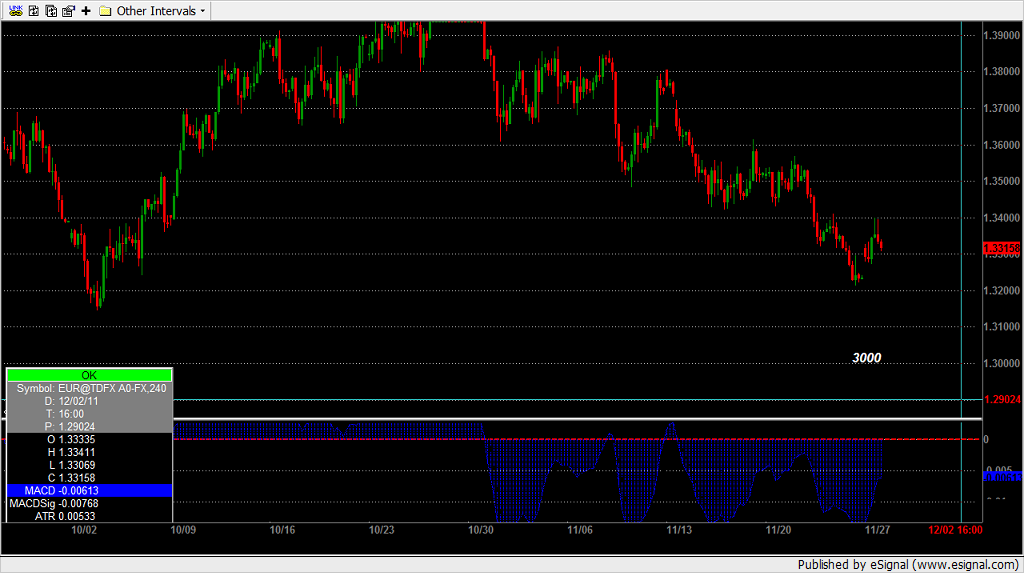Select the D: 12/02/11 date row

(89, 401)
